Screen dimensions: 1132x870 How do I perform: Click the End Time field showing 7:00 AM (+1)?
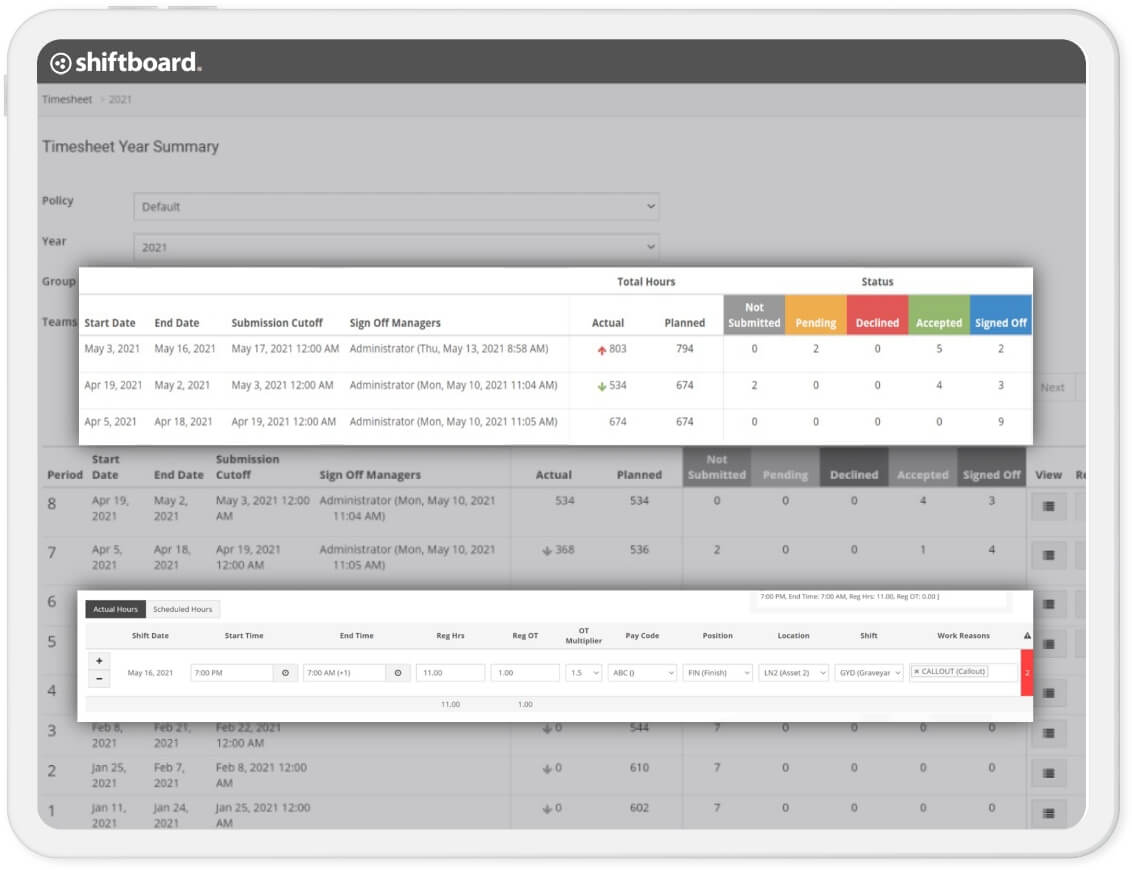[x=344, y=673]
